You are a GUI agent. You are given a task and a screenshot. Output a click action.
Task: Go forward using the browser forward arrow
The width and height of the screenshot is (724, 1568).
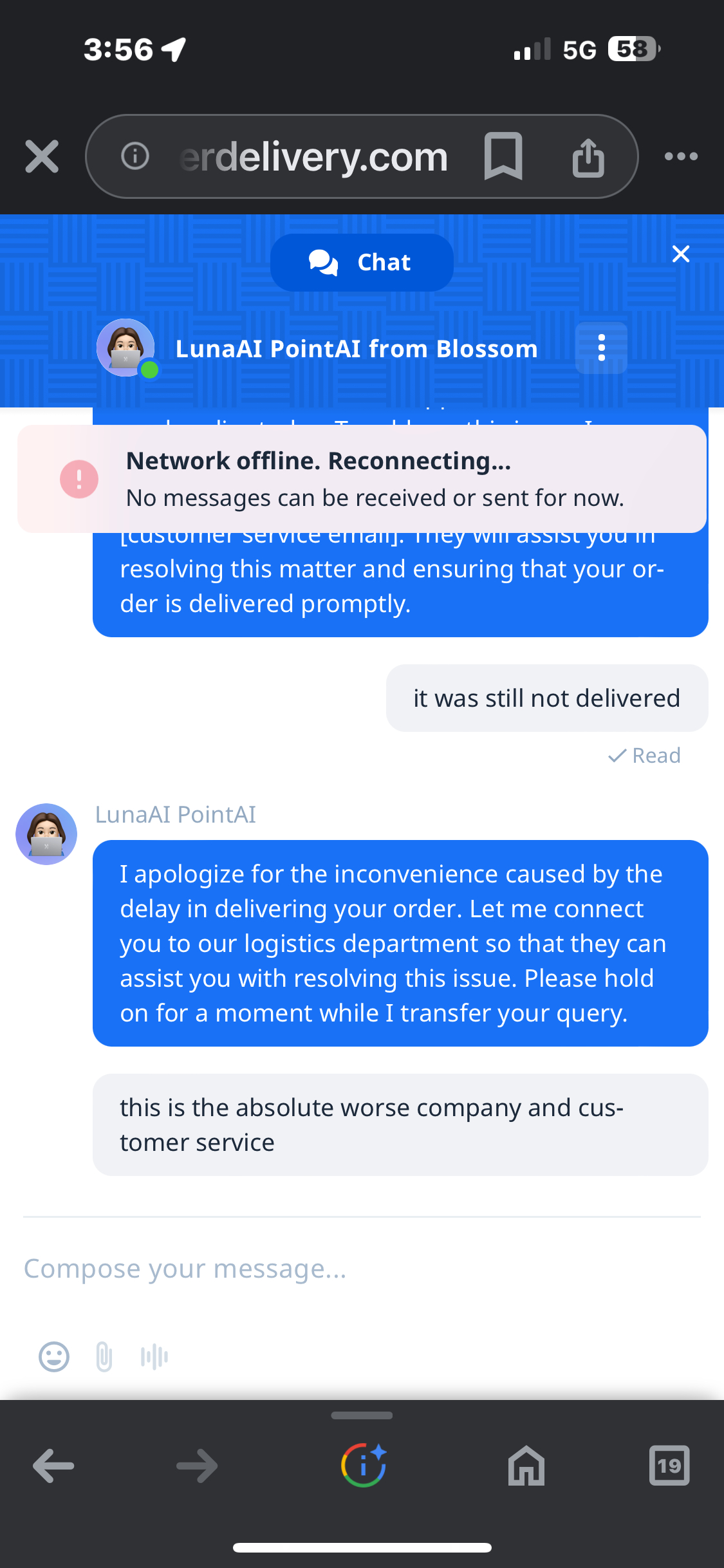(197, 1466)
